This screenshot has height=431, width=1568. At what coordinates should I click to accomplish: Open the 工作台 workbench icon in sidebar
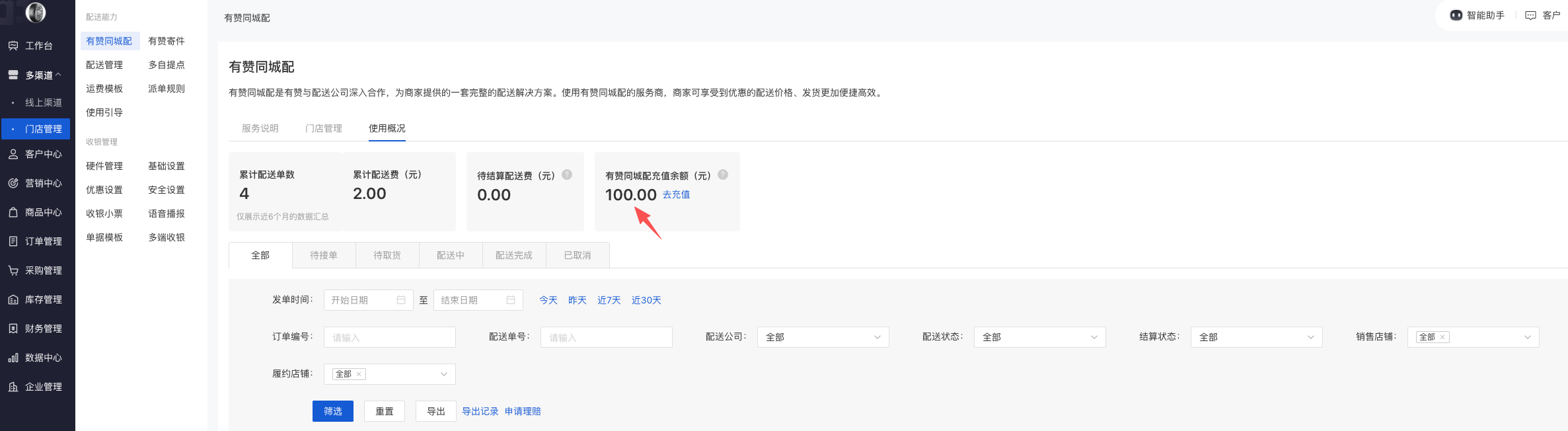tap(13, 46)
